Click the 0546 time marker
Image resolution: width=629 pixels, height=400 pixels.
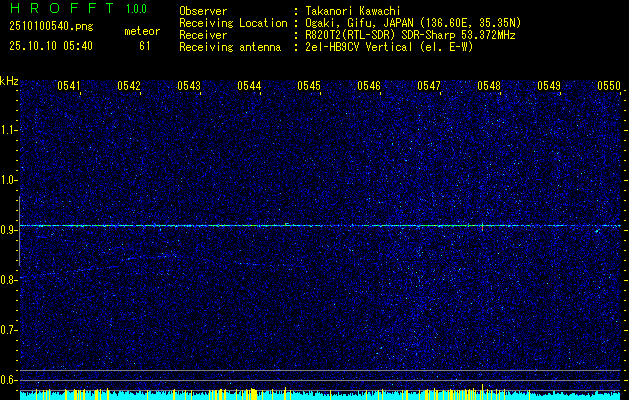(369, 85)
